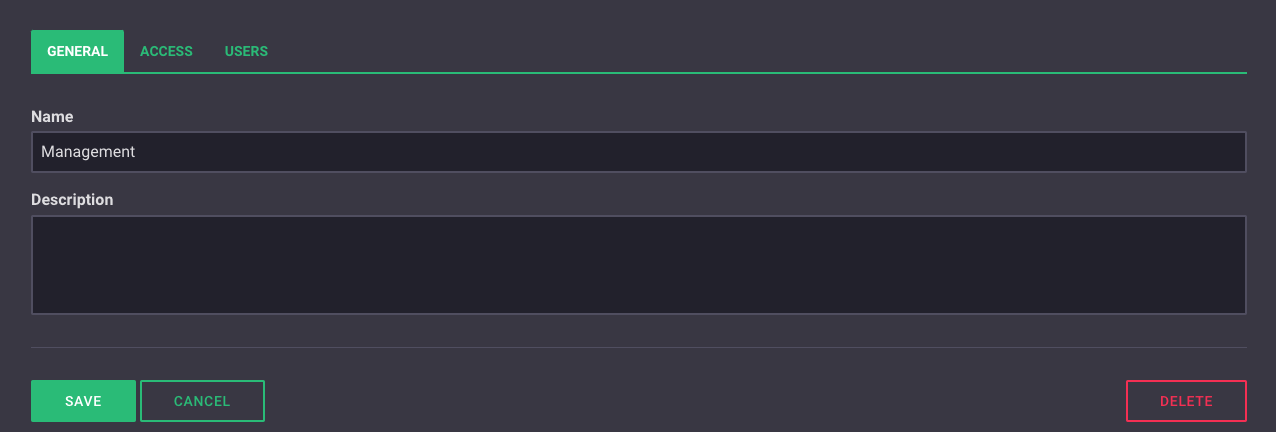This screenshot has height=432, width=1276.
Task: Discard changes using Cancel
Action: click(202, 401)
